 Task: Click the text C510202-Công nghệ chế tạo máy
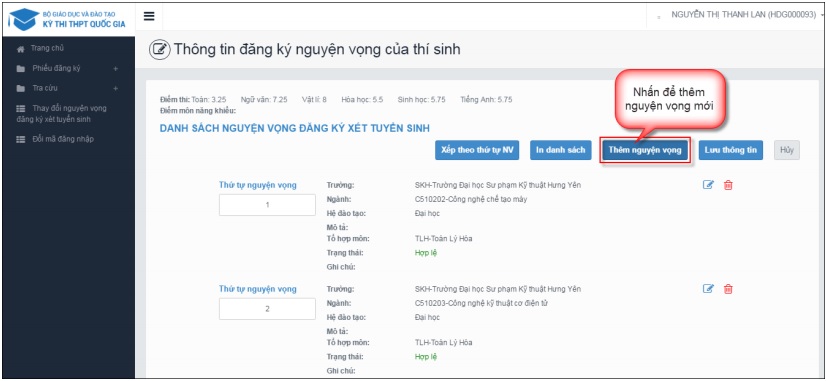[x=471, y=199]
